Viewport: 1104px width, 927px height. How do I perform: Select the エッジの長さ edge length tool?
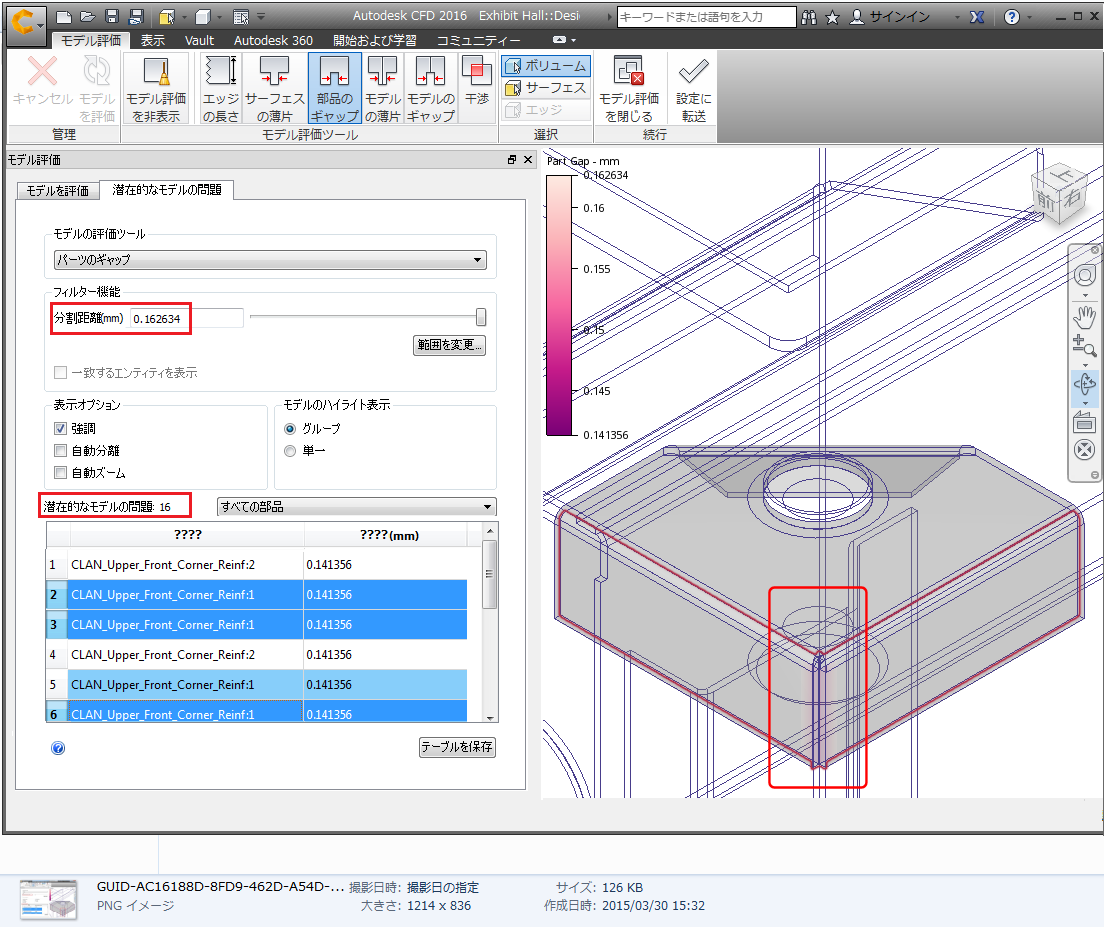[x=220, y=89]
